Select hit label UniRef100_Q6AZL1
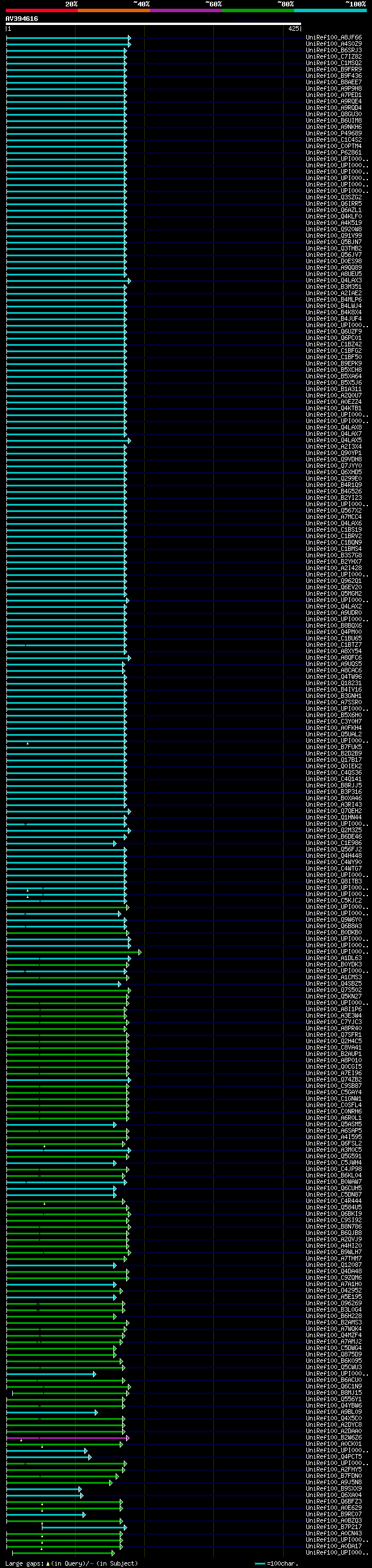The image size is (372, 1568). tap(334, 210)
